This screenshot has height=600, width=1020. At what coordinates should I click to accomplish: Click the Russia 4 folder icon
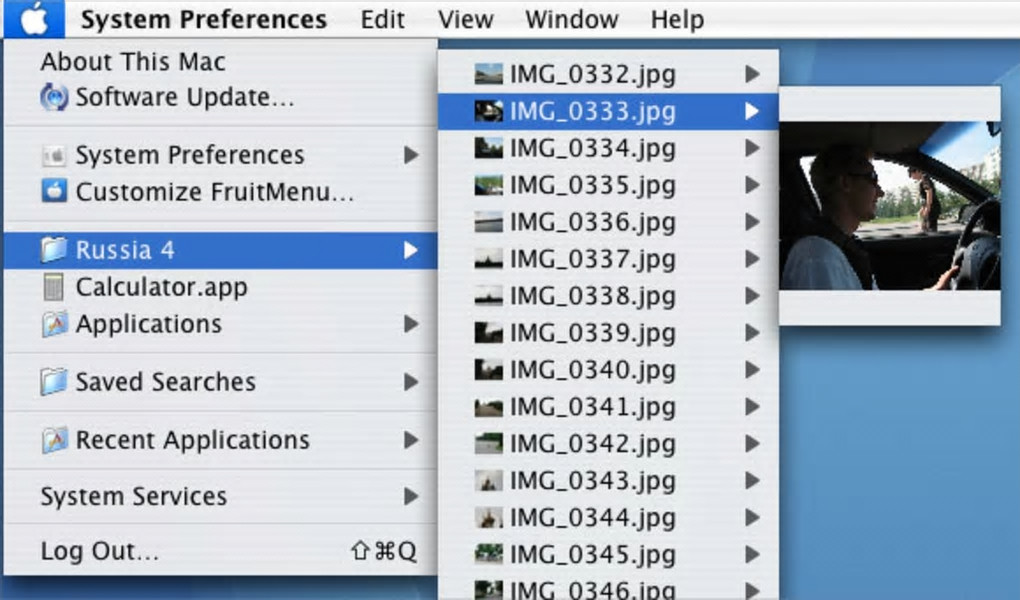(53, 249)
